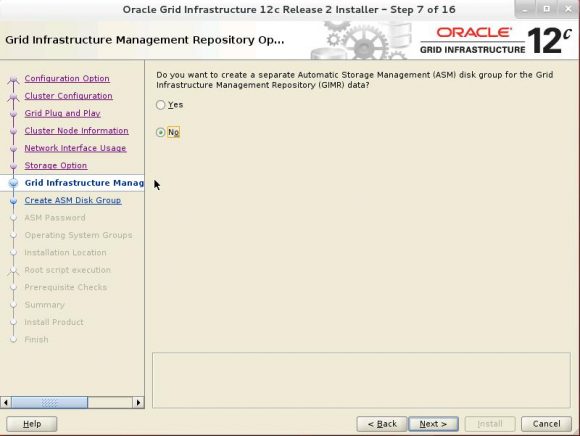580x436 pixels.
Task: Click the step bullet icon beside Storage Option
Action: (x=14, y=166)
